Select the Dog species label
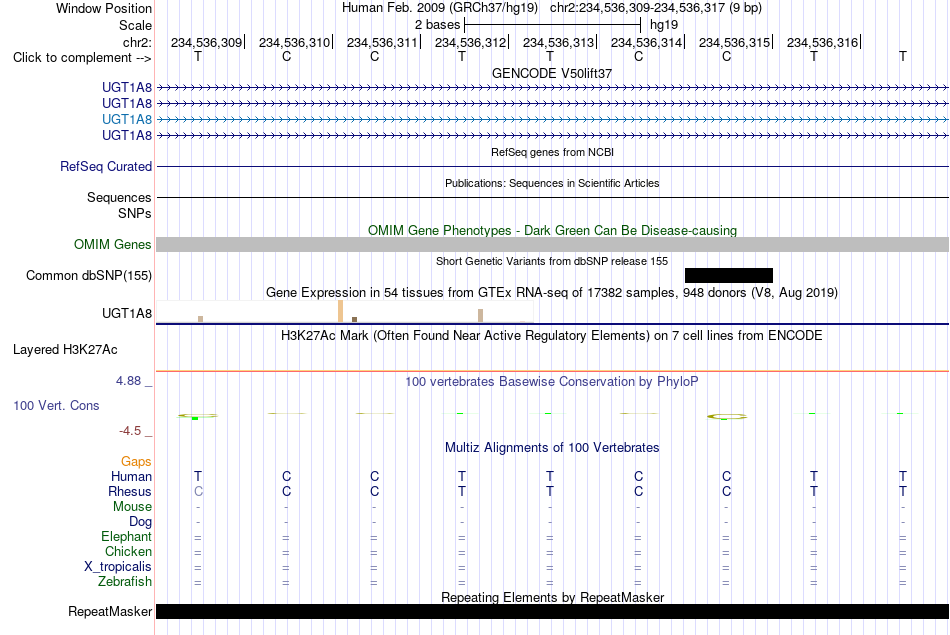The image size is (950, 635). (x=140, y=522)
